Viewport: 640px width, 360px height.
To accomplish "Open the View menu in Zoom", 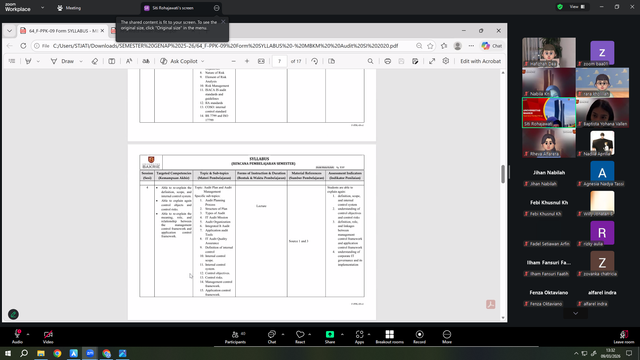I will [577, 7].
